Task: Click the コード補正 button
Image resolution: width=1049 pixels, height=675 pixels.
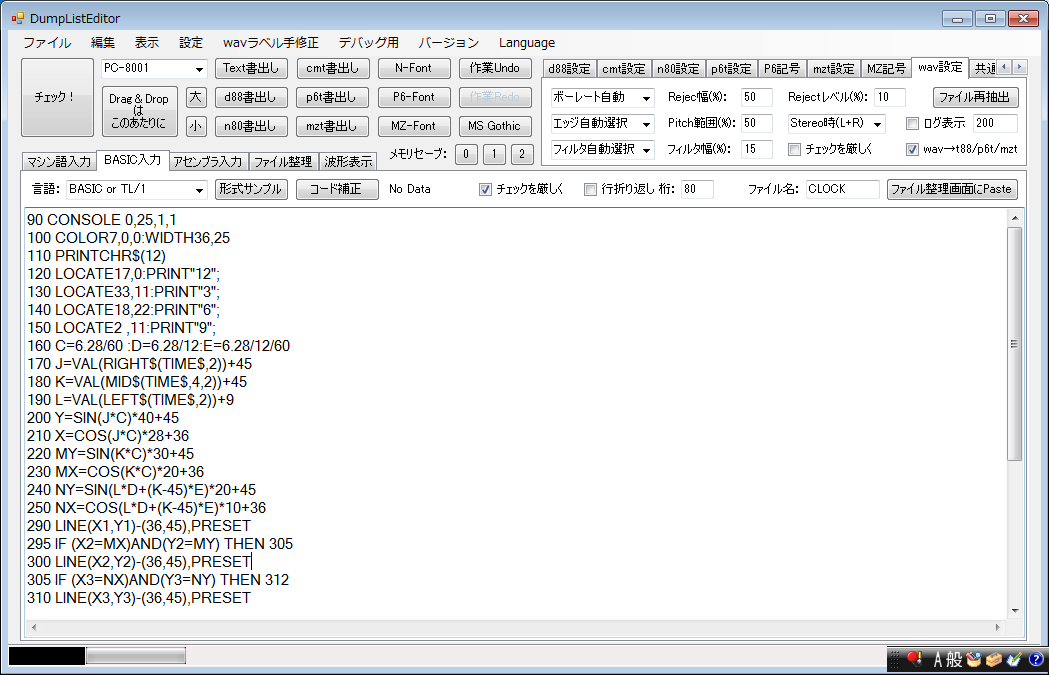Action: (337, 189)
